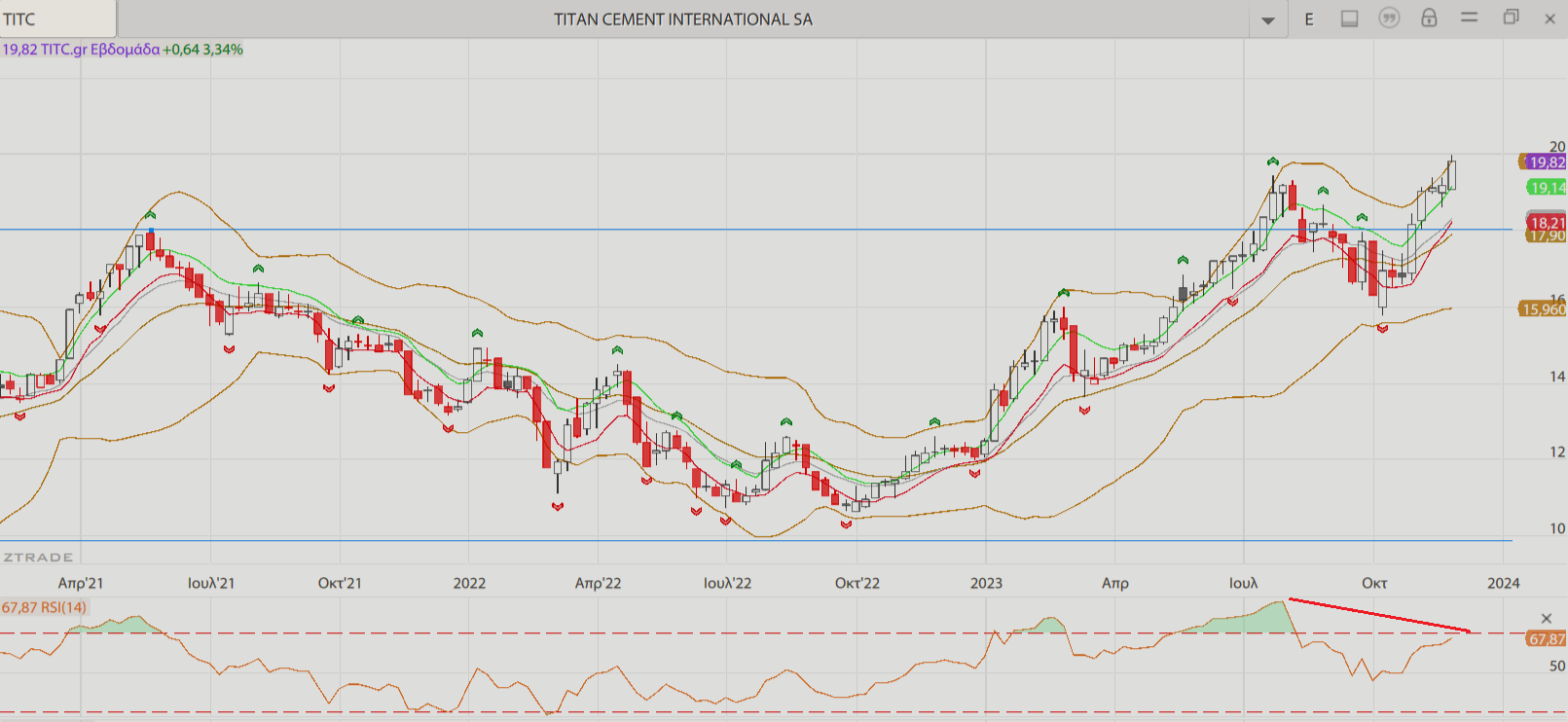This screenshot has height=722, width=1568.
Task: Click the 19,82 TITC.gr quote header
Action: point(123,50)
